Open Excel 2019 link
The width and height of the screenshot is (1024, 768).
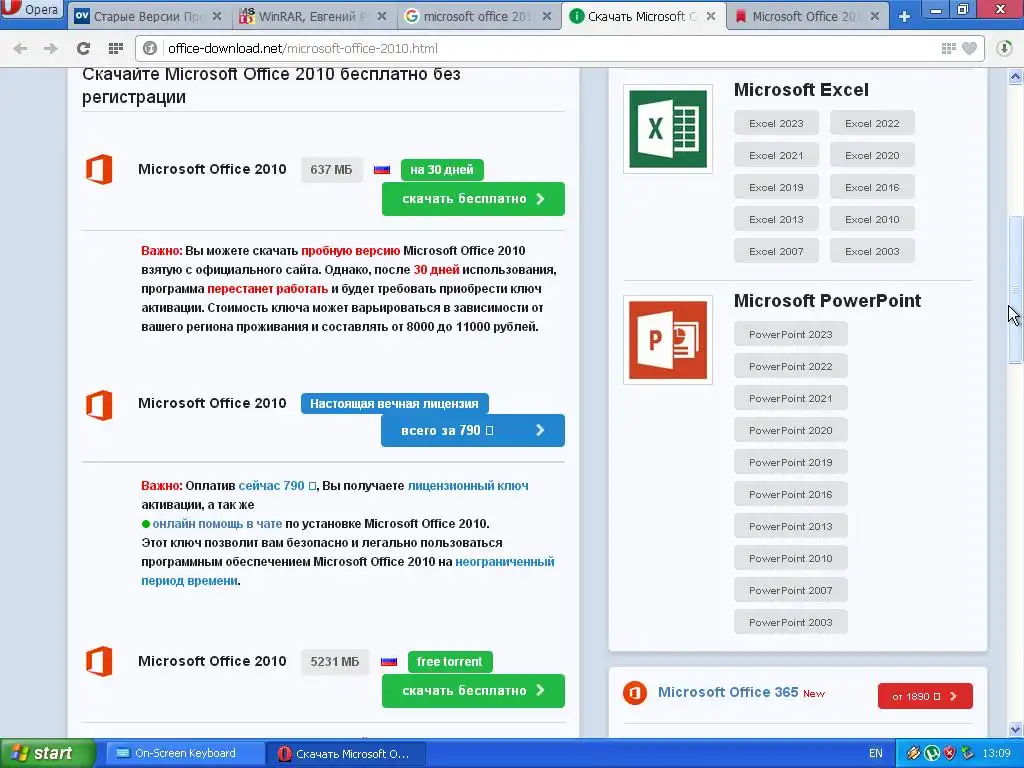tap(776, 187)
